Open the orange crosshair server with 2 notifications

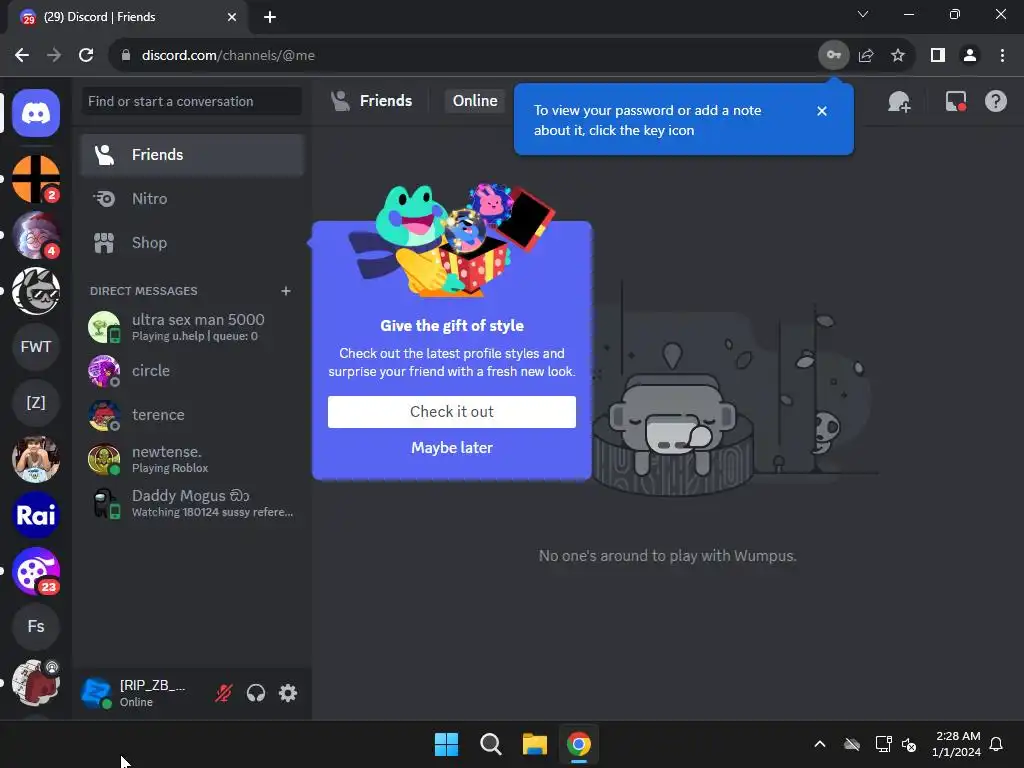[36, 179]
